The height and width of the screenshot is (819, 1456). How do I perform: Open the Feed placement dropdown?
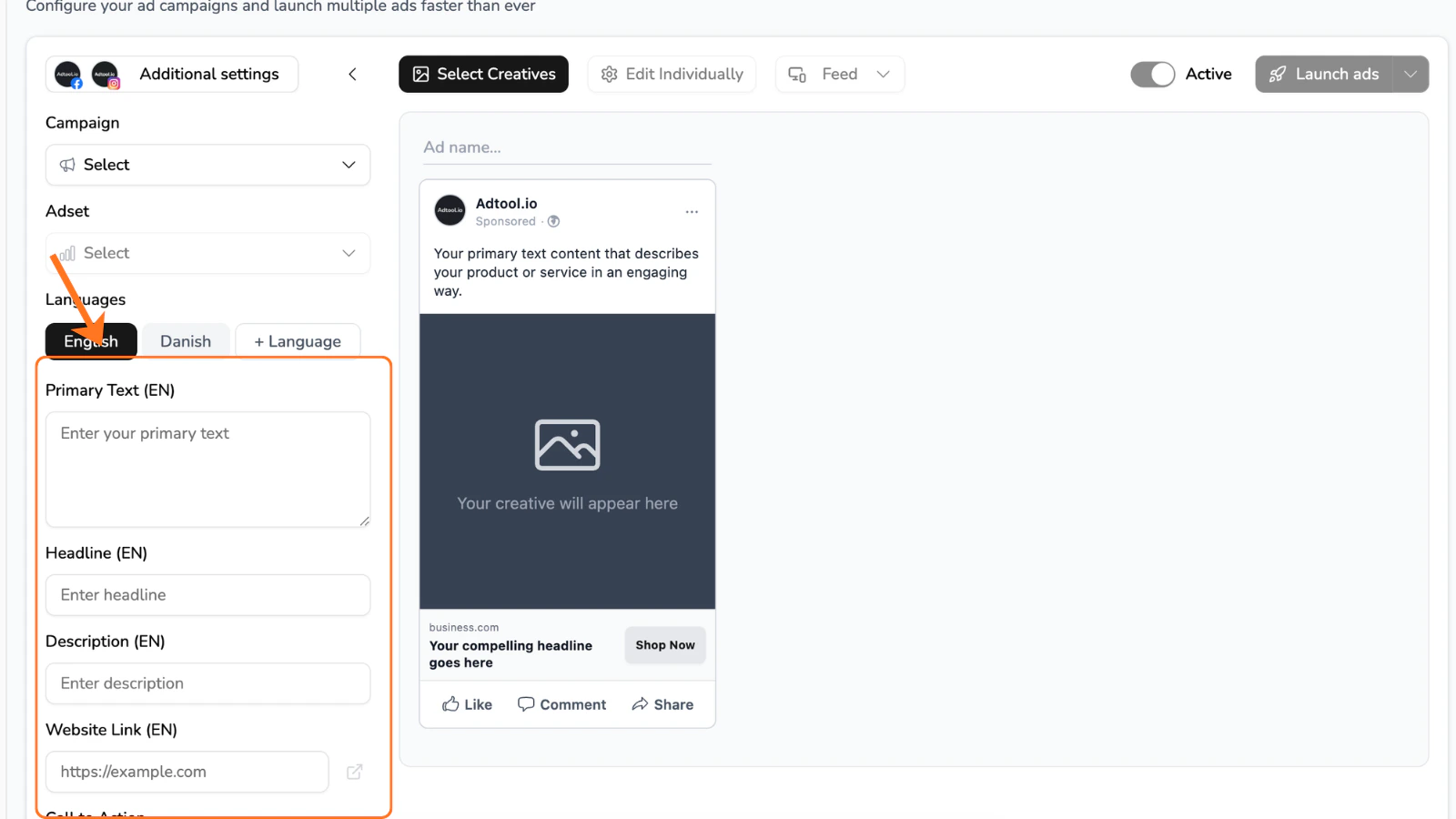pos(839,75)
